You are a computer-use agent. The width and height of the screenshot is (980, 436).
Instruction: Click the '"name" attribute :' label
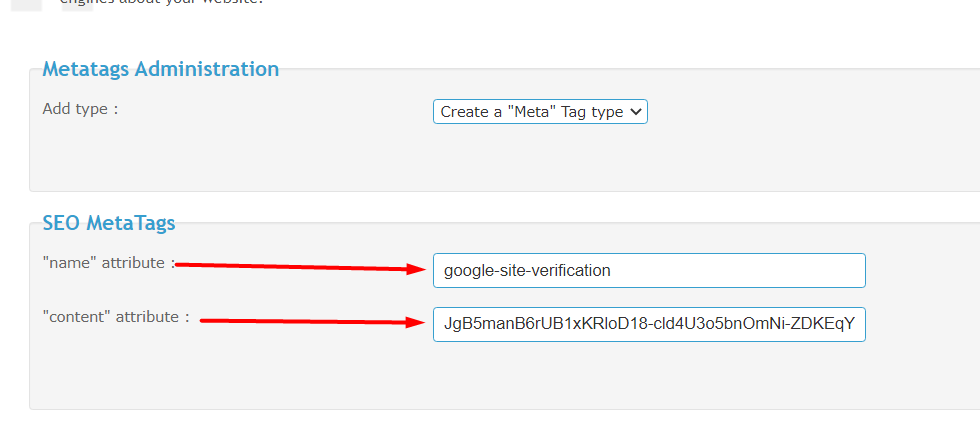109,263
